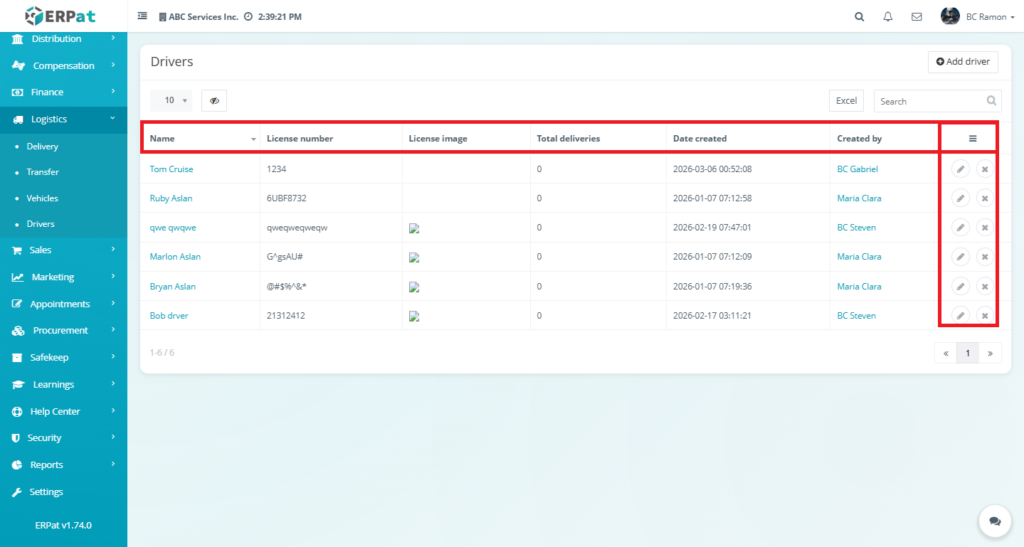Open the messages envelope icon

click(916, 17)
